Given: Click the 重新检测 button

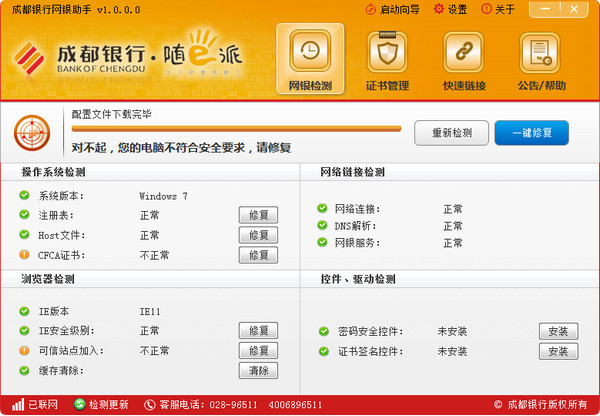Looking at the screenshot, I should coord(451,133).
